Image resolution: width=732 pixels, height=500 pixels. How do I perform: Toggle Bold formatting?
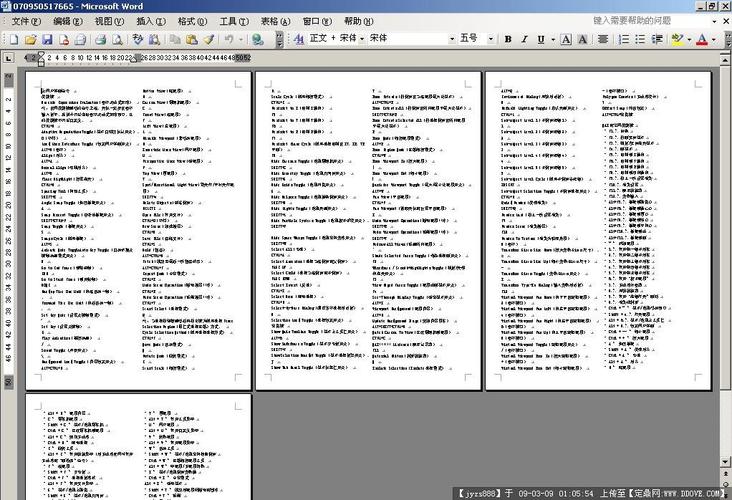coord(508,39)
